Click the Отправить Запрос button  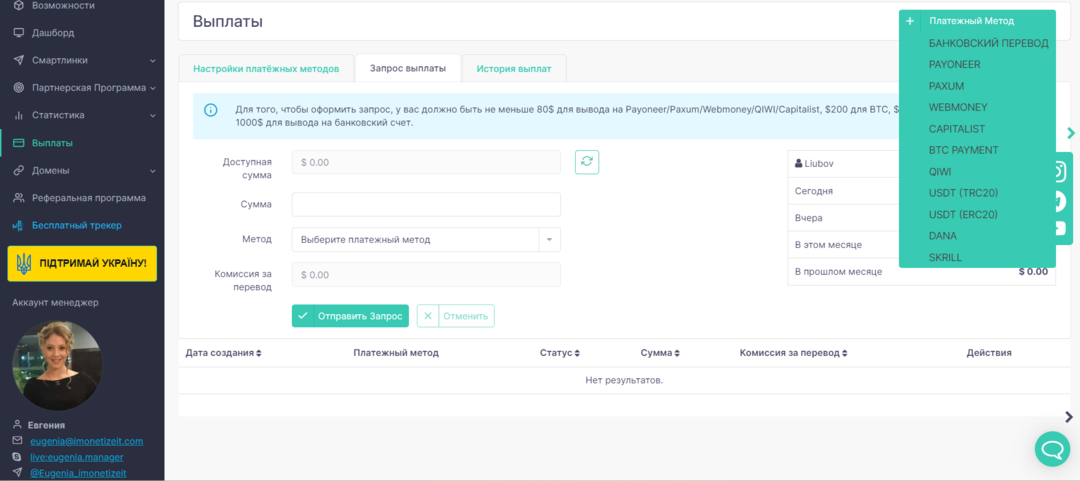click(350, 316)
